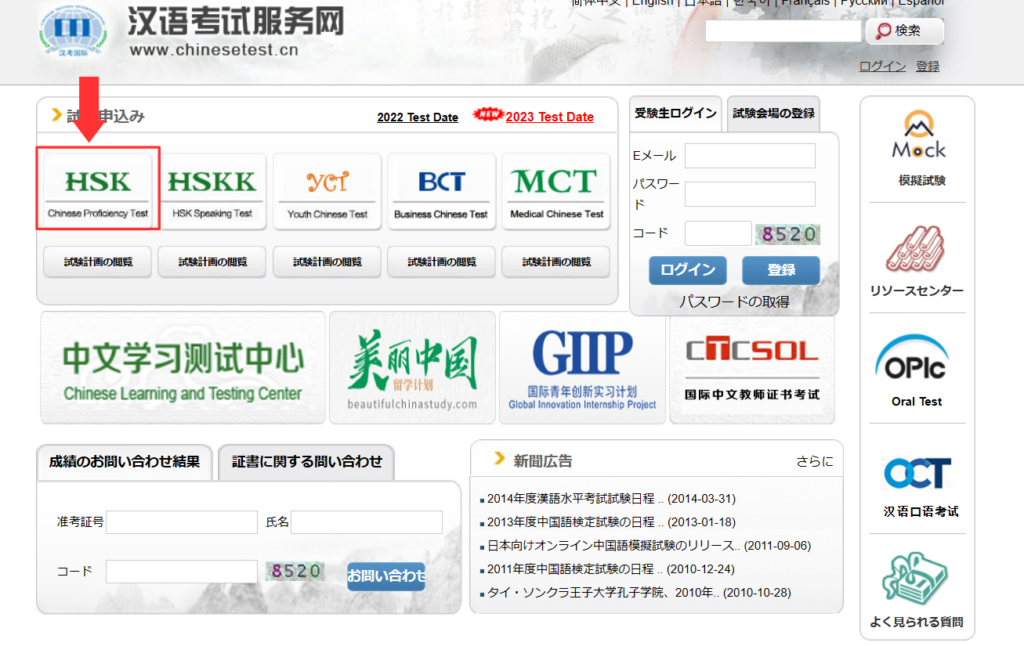
Task: Open the リソースセンター sidebar icon
Action: (x=916, y=260)
